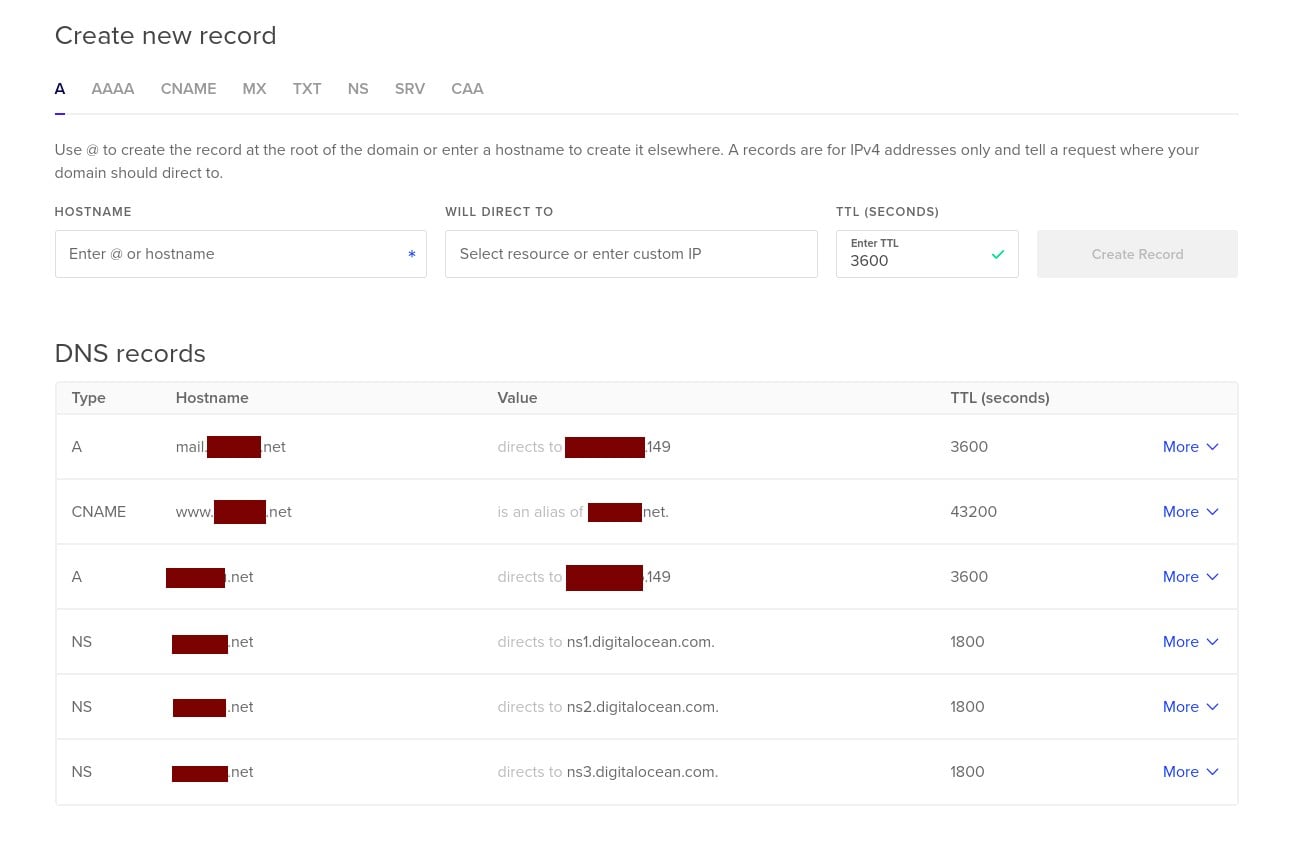Image resolution: width=1306 pixels, height=844 pixels.
Task: Click the Enter TTL field
Action: click(x=910, y=260)
